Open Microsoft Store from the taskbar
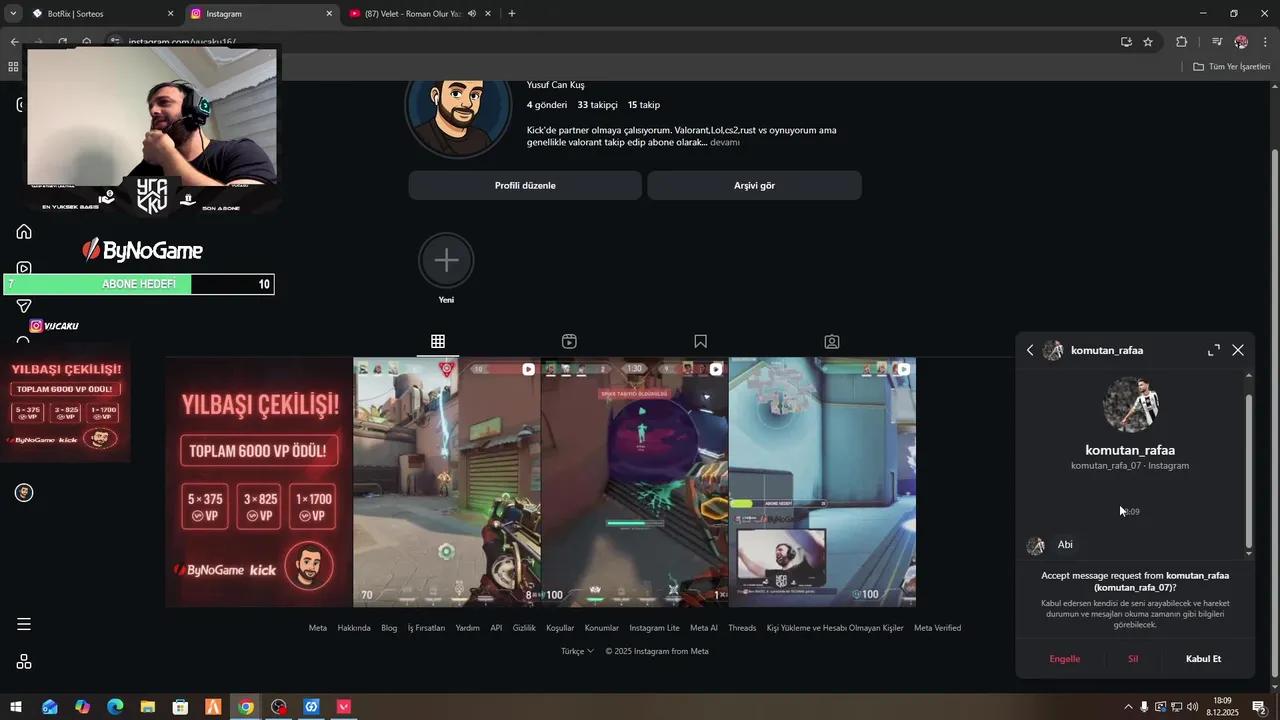The height and width of the screenshot is (720, 1280). [x=180, y=707]
